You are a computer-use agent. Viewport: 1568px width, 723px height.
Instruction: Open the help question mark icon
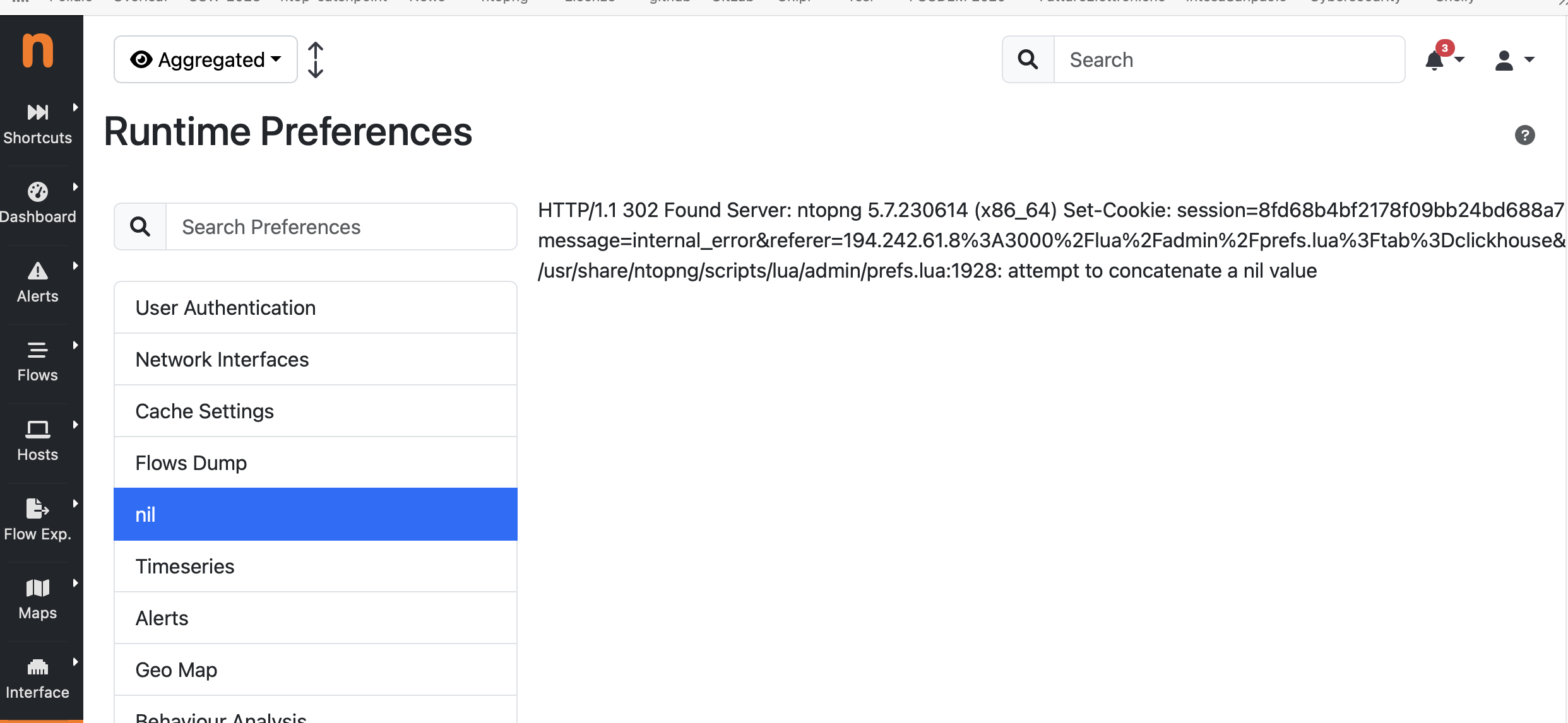1525,134
